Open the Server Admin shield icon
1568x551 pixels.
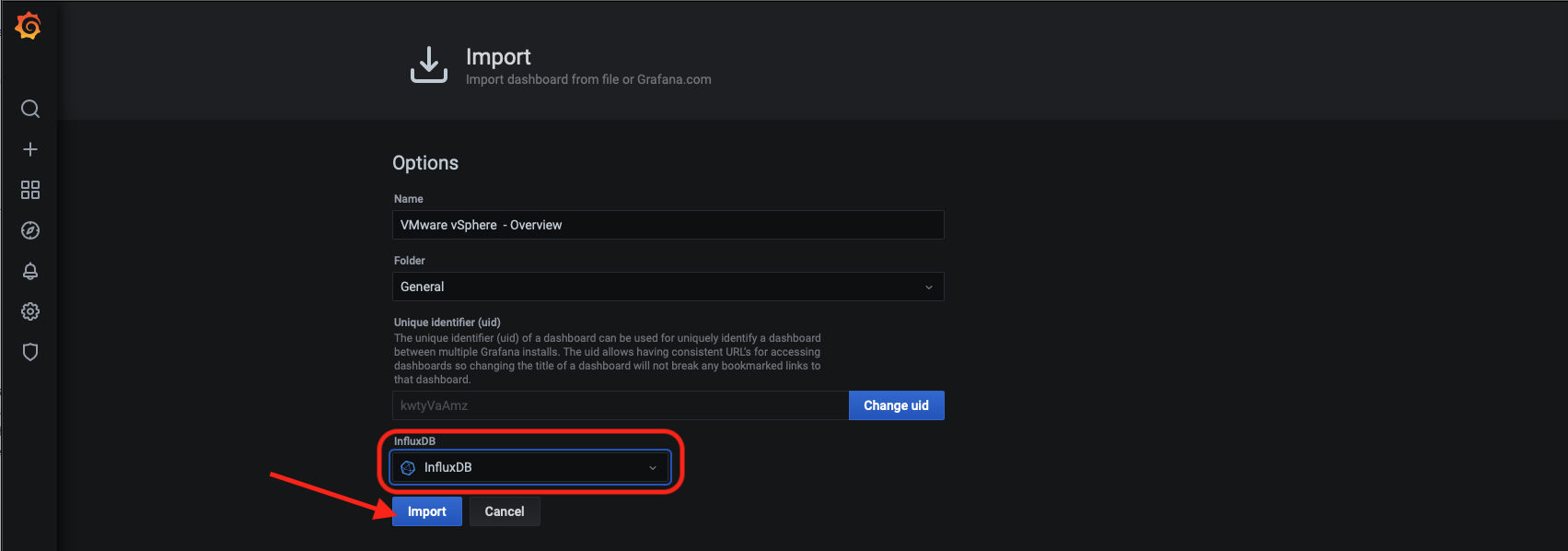click(x=30, y=352)
